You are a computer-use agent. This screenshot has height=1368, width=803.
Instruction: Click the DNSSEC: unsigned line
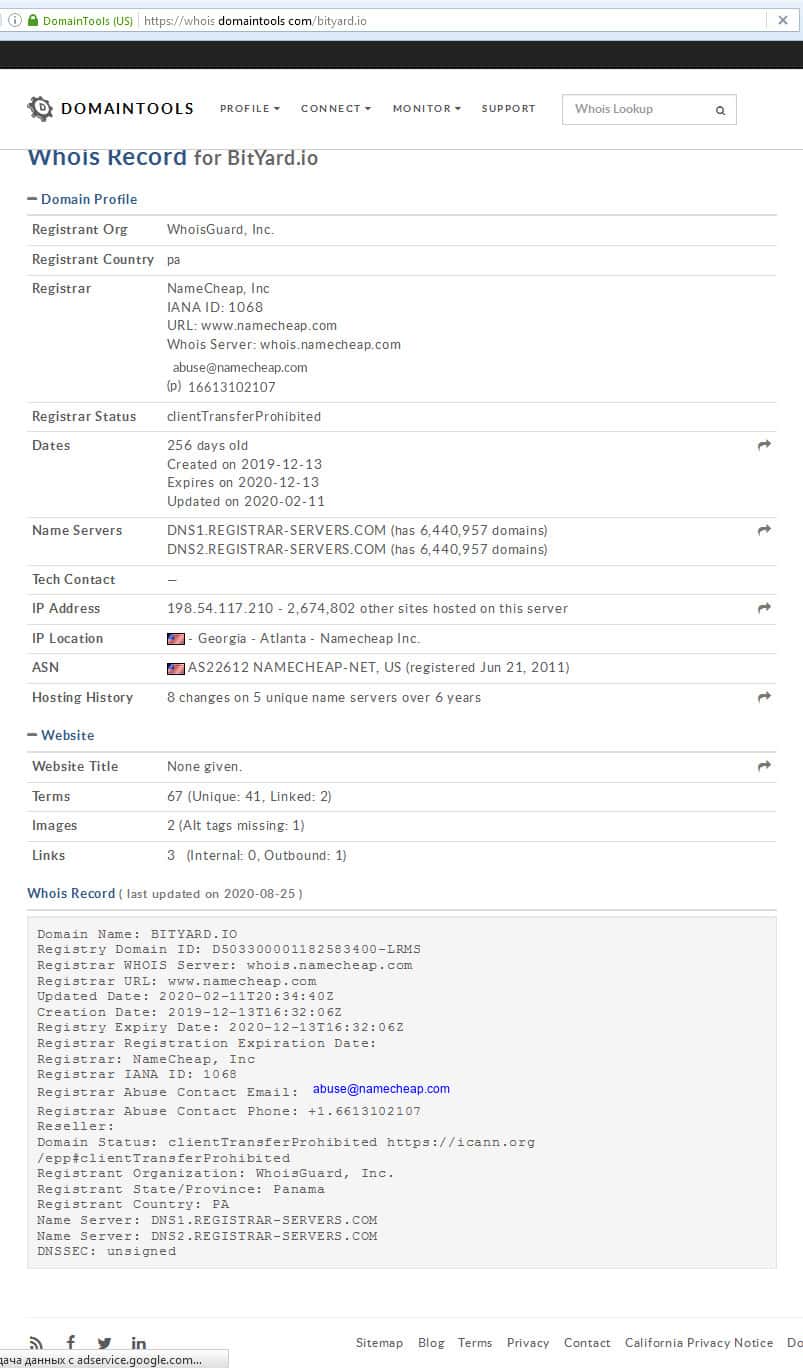click(x=106, y=1251)
